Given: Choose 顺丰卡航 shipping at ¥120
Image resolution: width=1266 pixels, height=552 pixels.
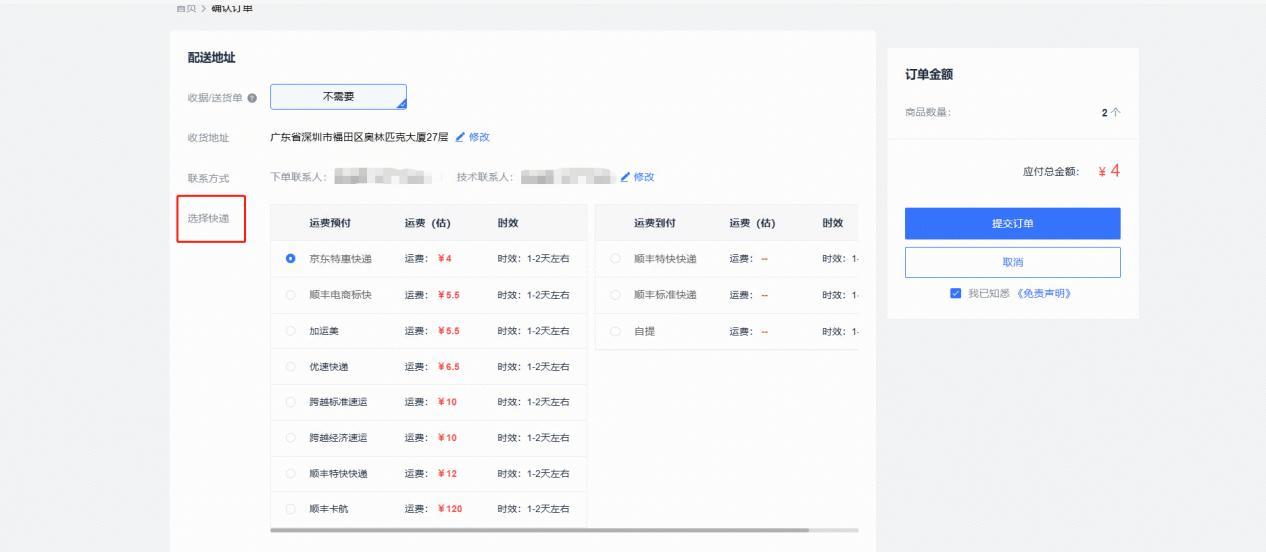Looking at the screenshot, I should point(291,509).
